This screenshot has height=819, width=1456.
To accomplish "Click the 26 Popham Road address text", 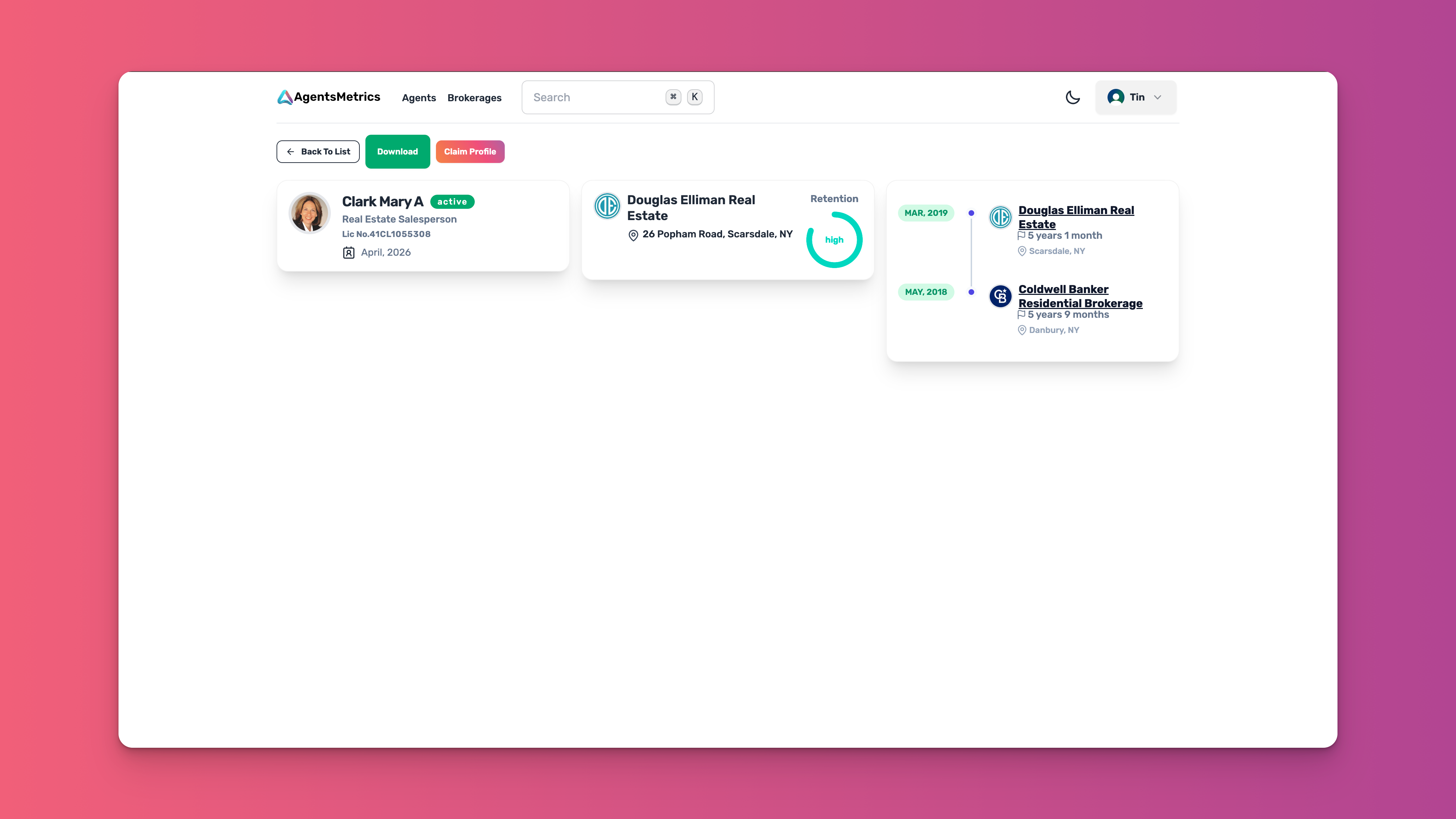I will [x=717, y=234].
